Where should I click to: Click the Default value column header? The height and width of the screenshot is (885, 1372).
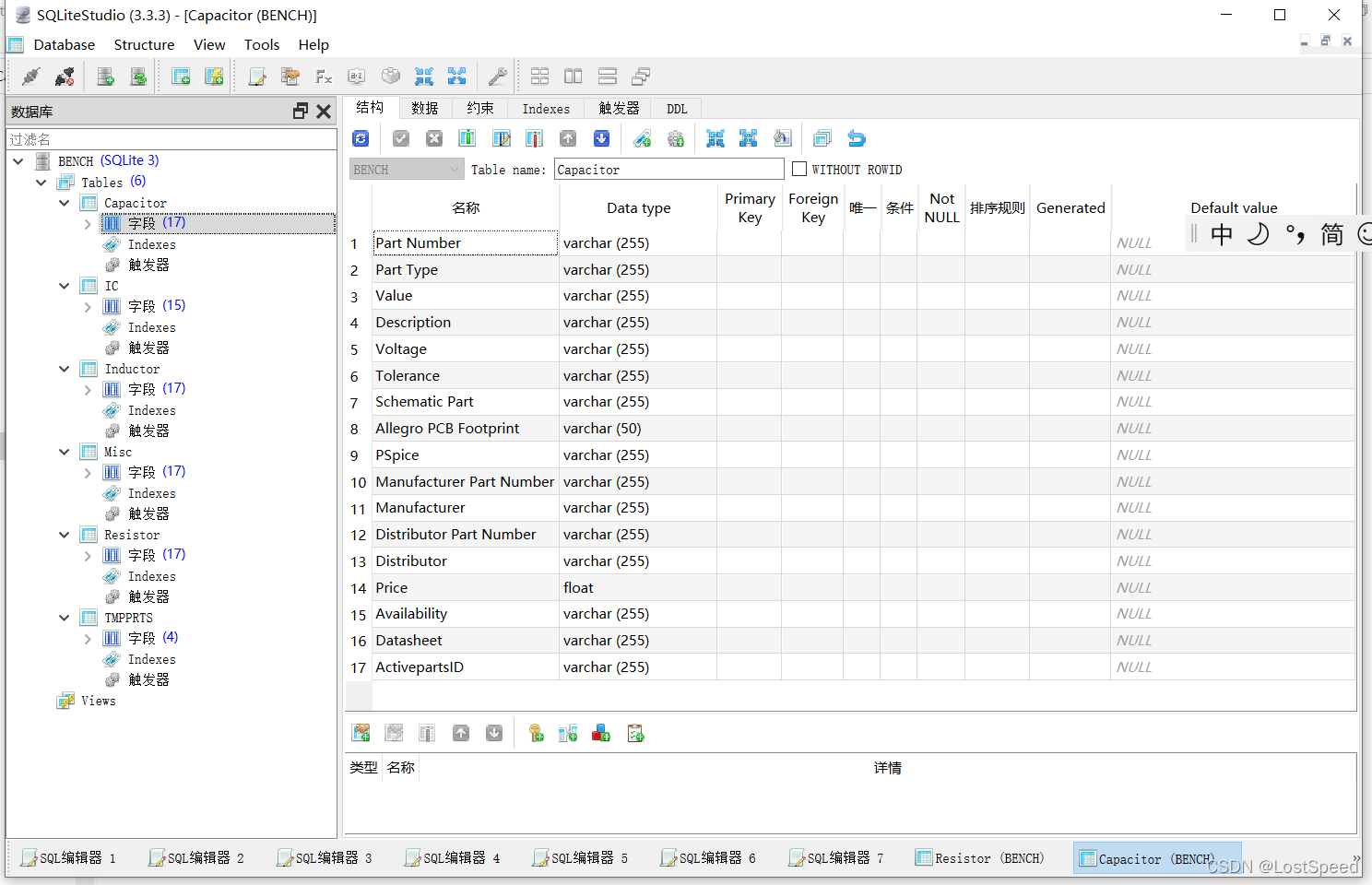pyautogui.click(x=1234, y=208)
